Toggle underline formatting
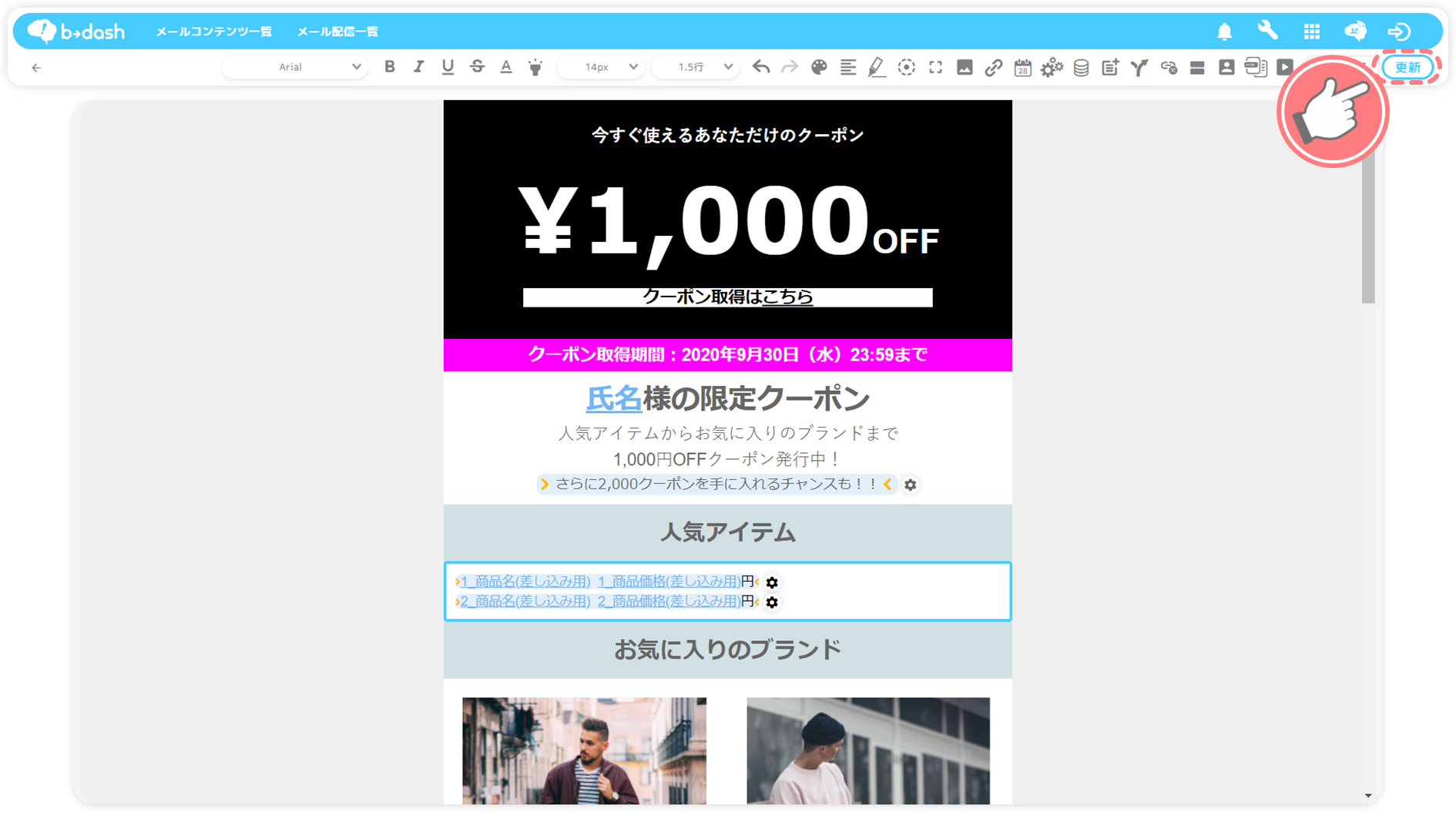This screenshot has width=1456, height=819. [x=448, y=67]
